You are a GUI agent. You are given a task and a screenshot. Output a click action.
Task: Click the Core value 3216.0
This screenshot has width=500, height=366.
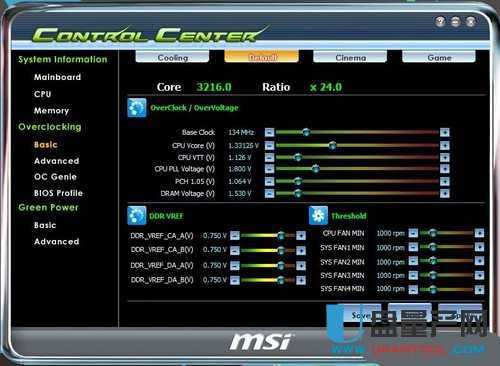click(214, 87)
